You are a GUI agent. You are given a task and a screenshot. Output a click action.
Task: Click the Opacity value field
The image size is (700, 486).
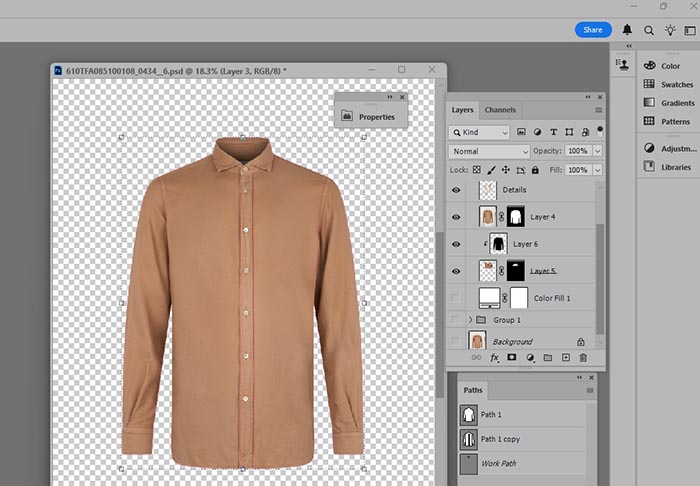point(578,151)
